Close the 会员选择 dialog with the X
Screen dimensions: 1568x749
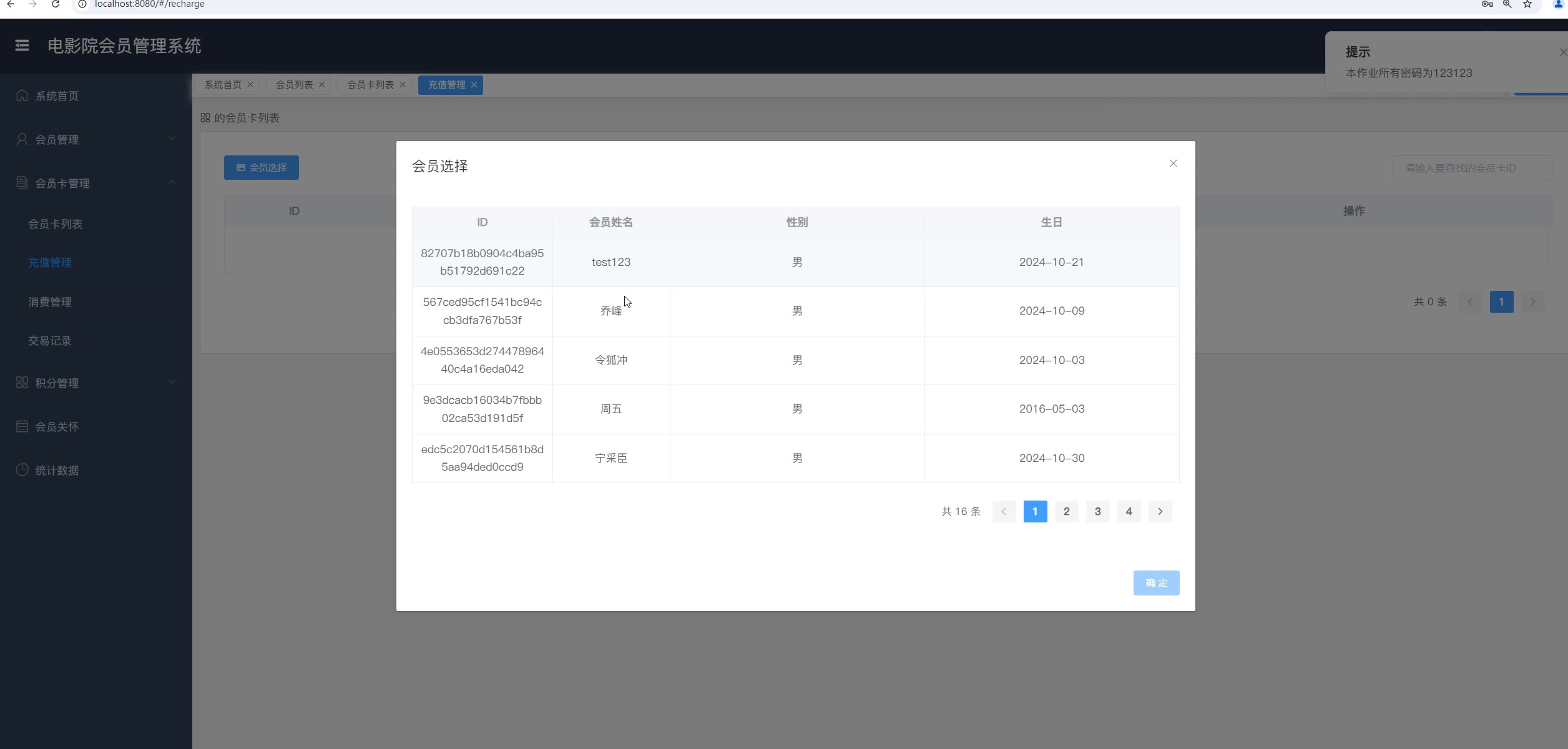click(x=1173, y=164)
